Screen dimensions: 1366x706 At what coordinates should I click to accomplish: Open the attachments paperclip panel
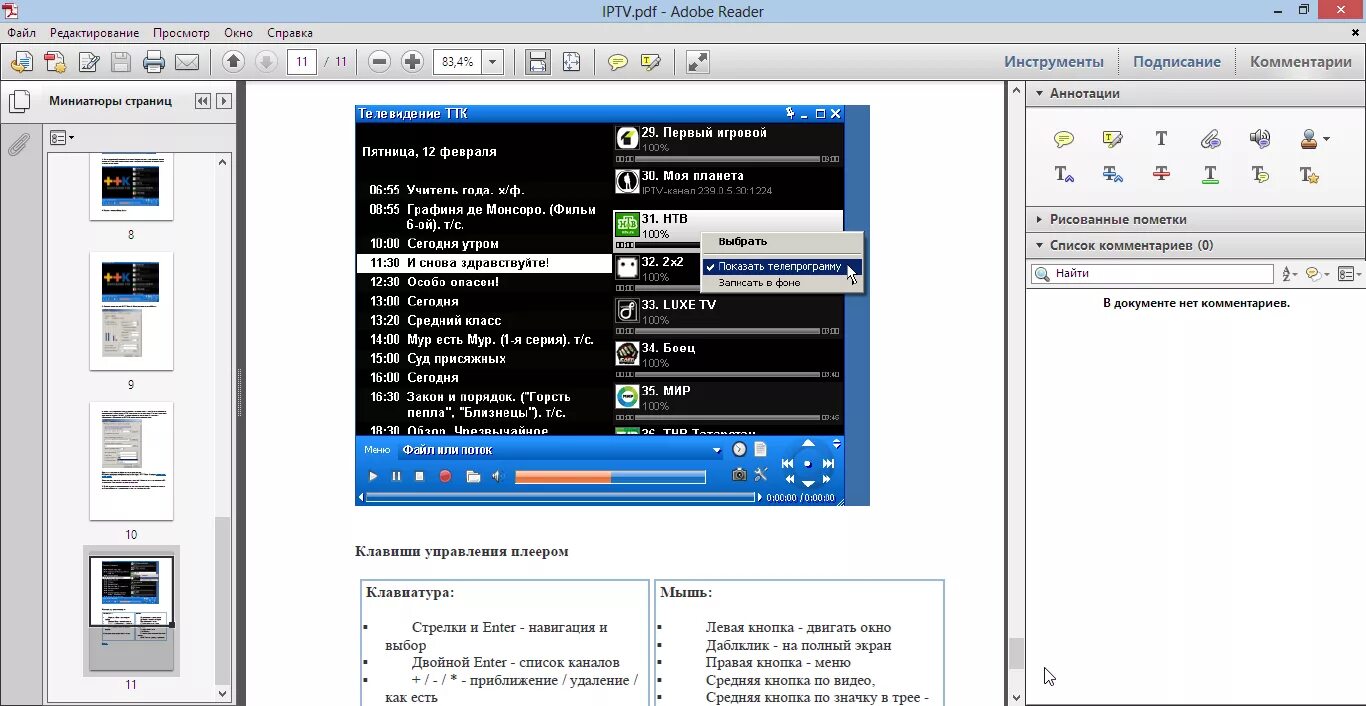coord(18,145)
